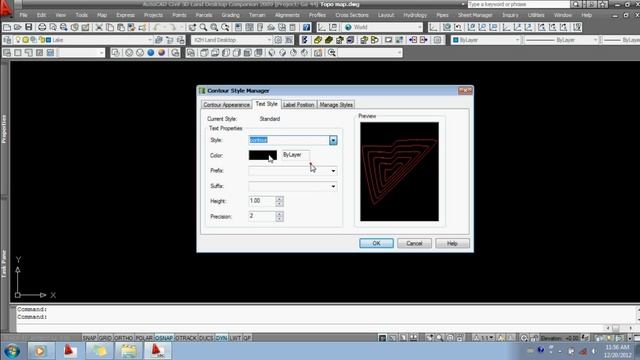Open Windows Media Player from the taskbar
This screenshot has width=640, height=360.
point(40,351)
